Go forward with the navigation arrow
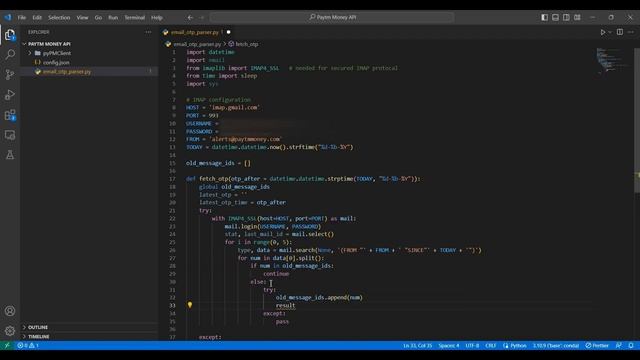Screen dimensions: 640x360 [201, 18]
